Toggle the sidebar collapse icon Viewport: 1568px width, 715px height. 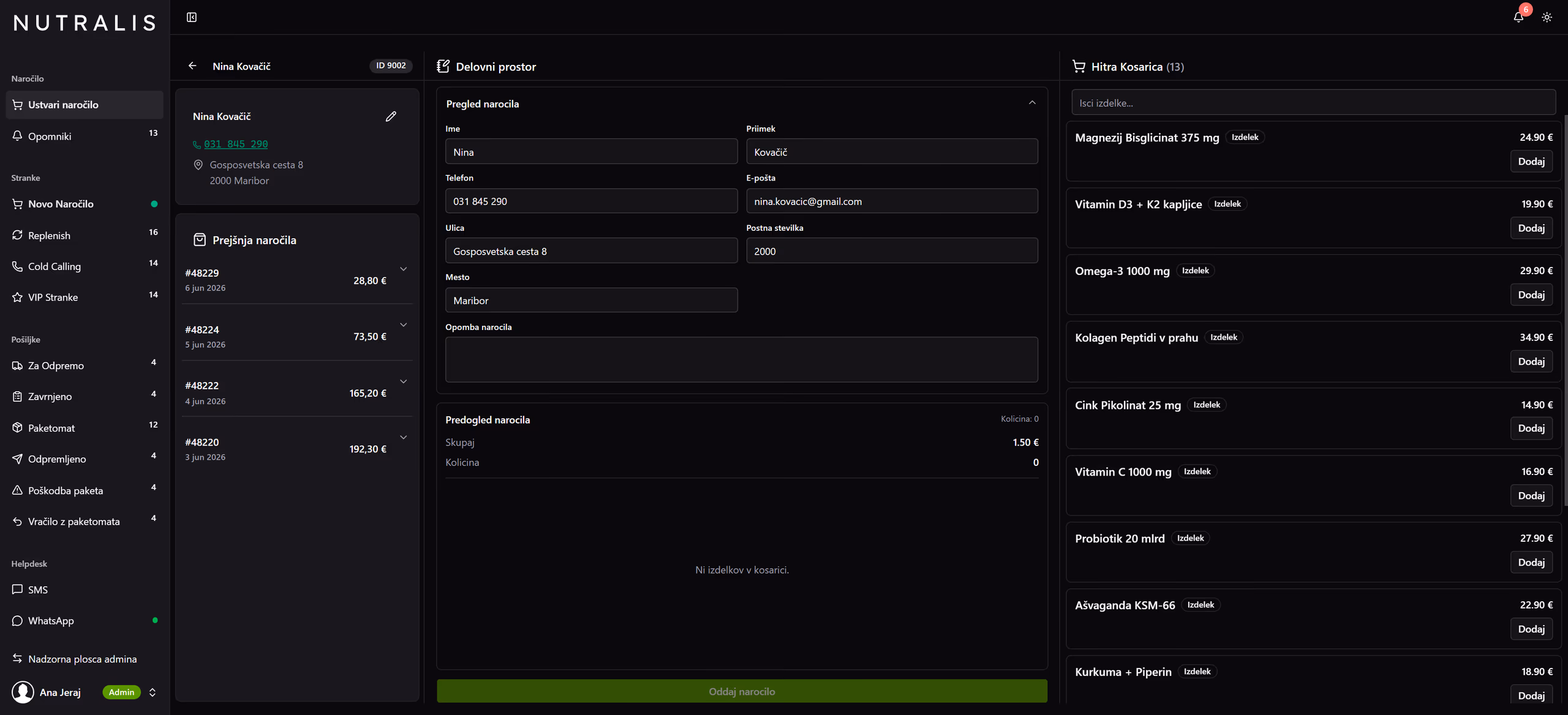[192, 17]
